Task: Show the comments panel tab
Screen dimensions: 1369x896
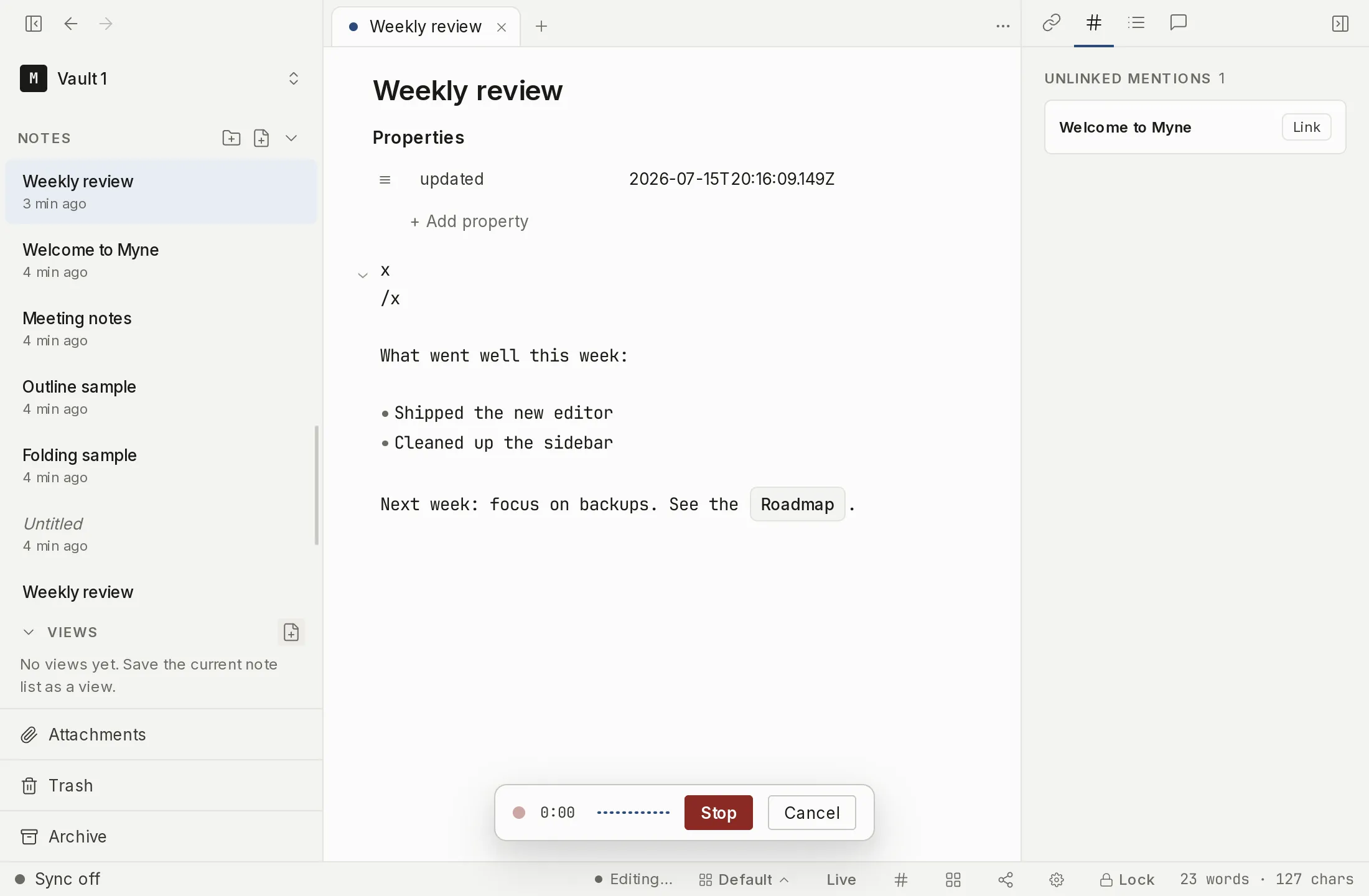Action: click(1179, 23)
